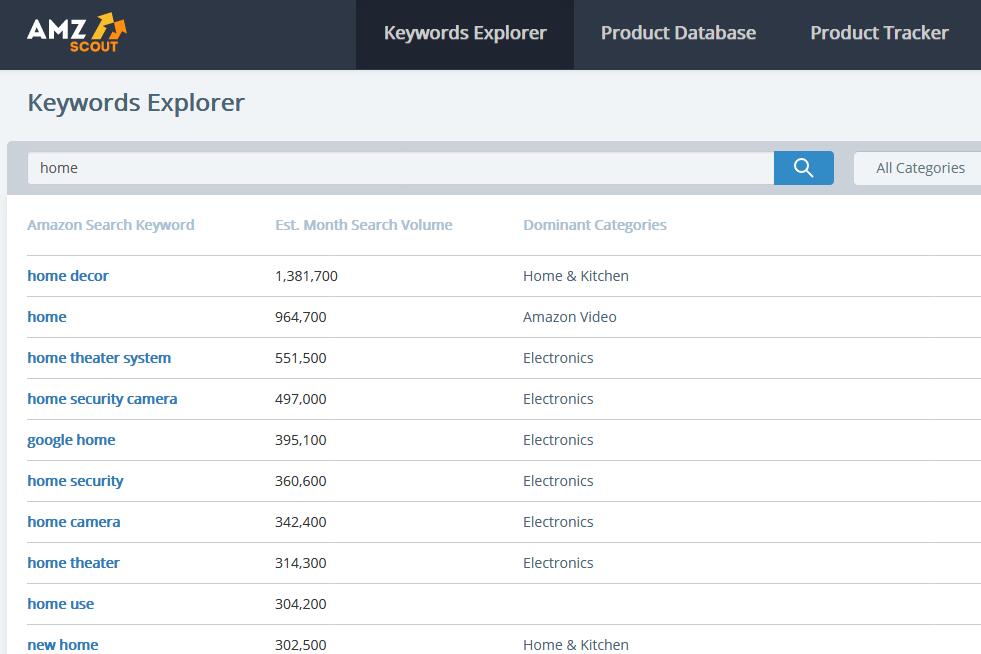Select the 'home' keyword link

47,317
